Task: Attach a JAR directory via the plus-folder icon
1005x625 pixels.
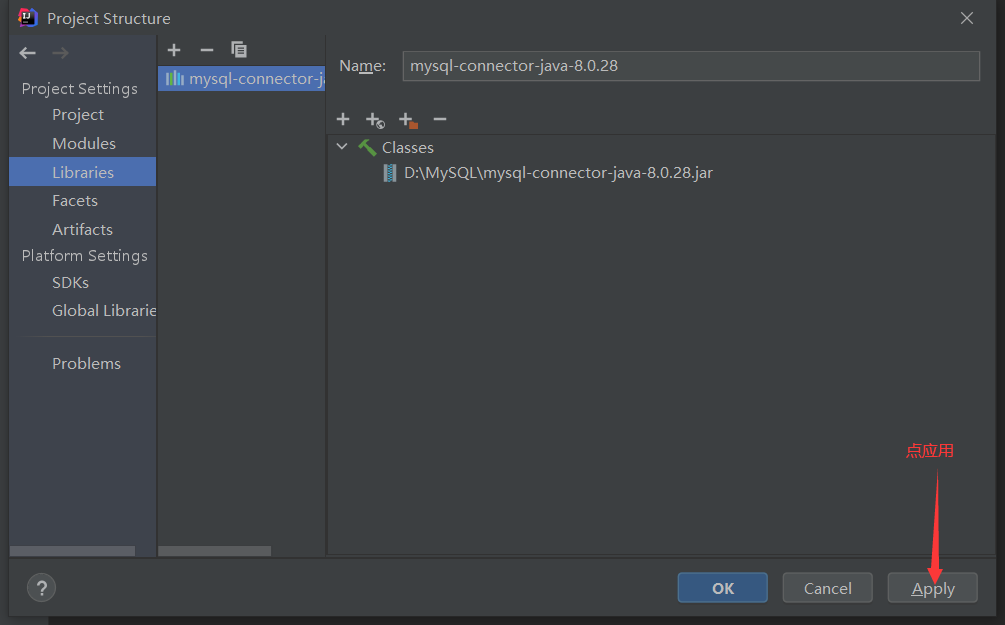Action: pos(408,119)
